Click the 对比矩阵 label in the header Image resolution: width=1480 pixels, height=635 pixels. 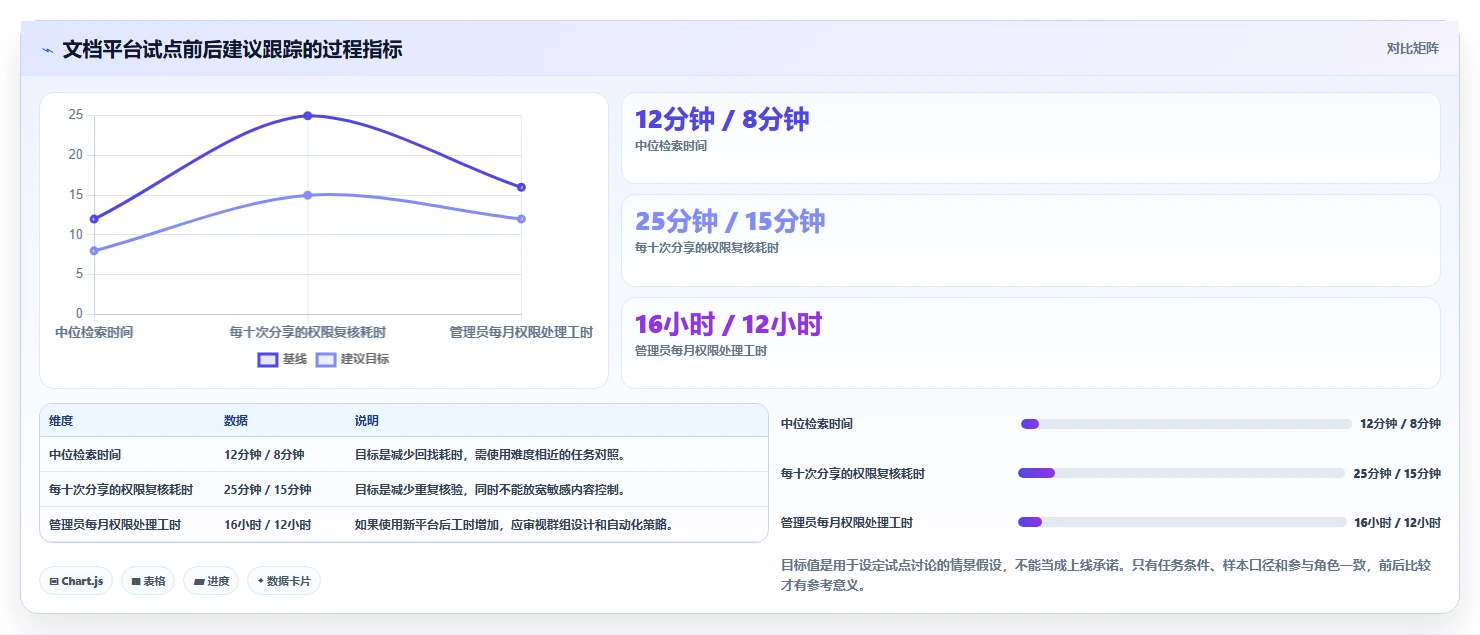click(1413, 48)
